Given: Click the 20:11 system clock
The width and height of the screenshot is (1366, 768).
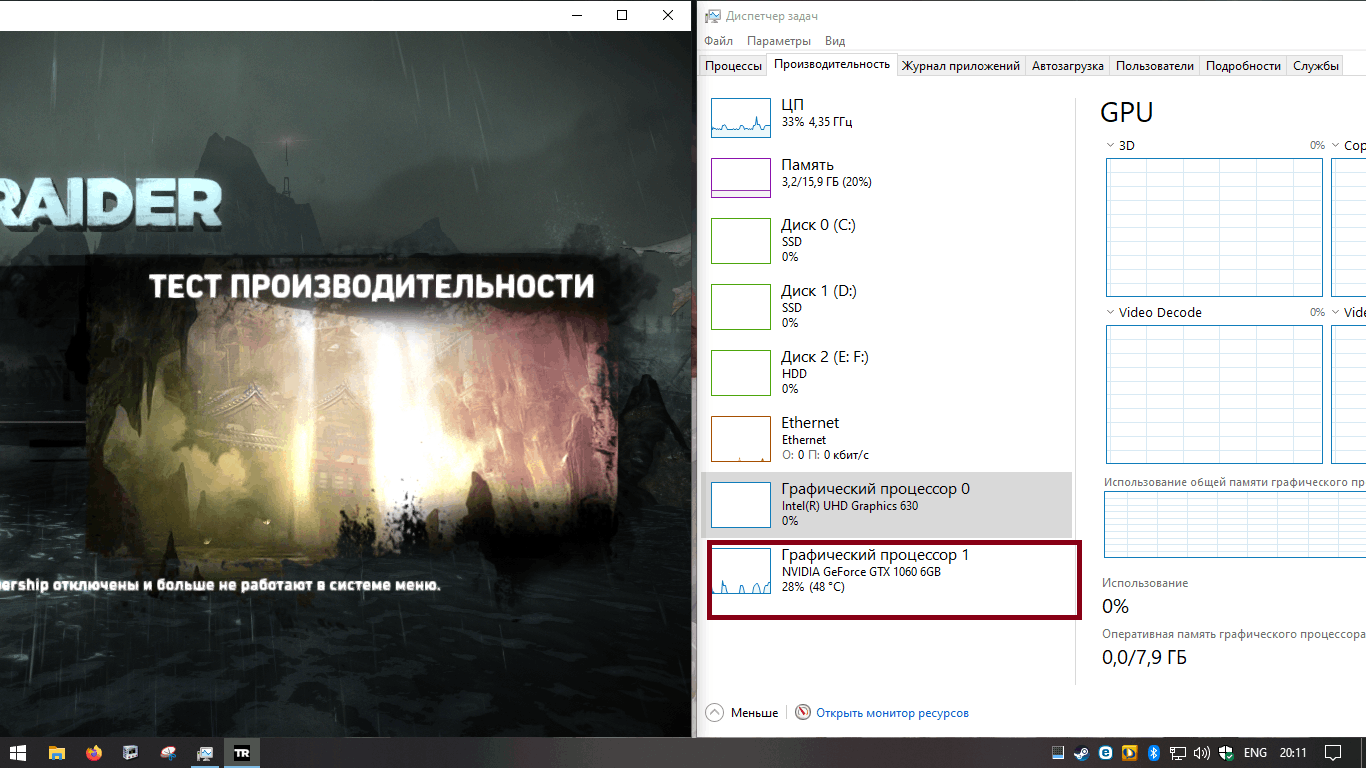Looking at the screenshot, I should click(1293, 752).
